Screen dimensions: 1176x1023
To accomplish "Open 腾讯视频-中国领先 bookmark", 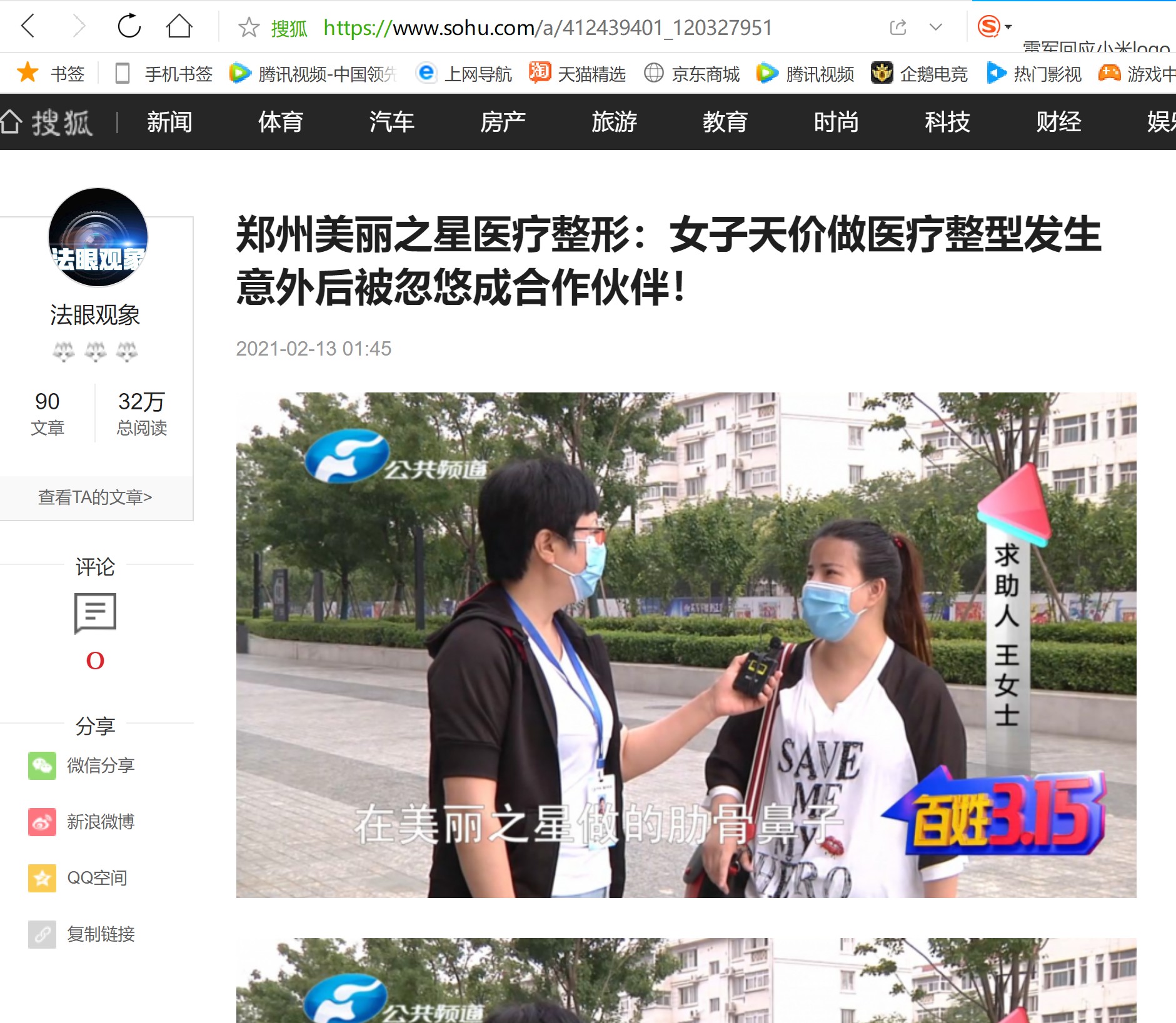I will [x=313, y=74].
